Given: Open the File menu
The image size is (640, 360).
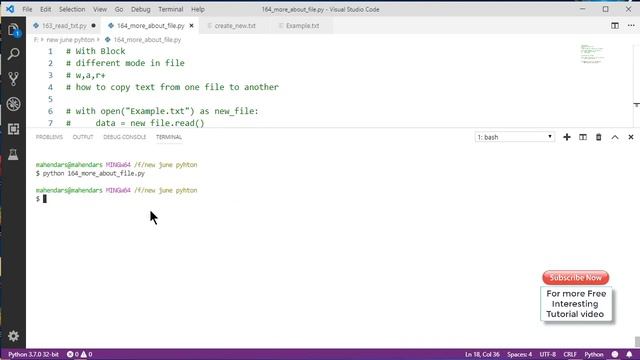Looking at the screenshot, I should pos(27,9).
